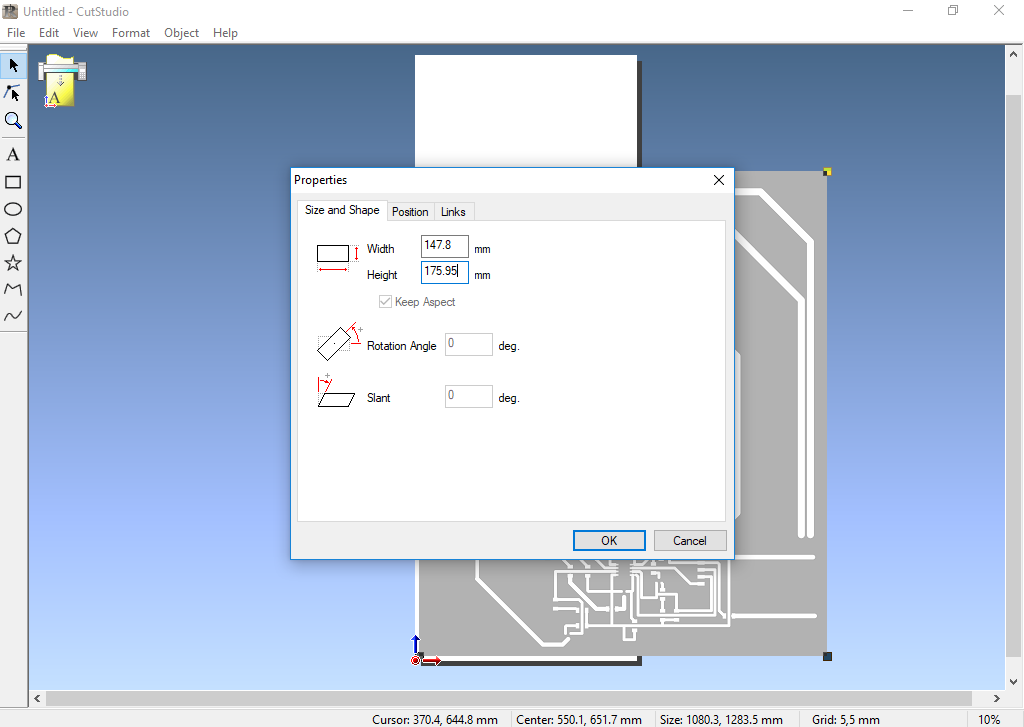Select the text tool
Screen dimensions: 1024x727
click(x=13, y=155)
